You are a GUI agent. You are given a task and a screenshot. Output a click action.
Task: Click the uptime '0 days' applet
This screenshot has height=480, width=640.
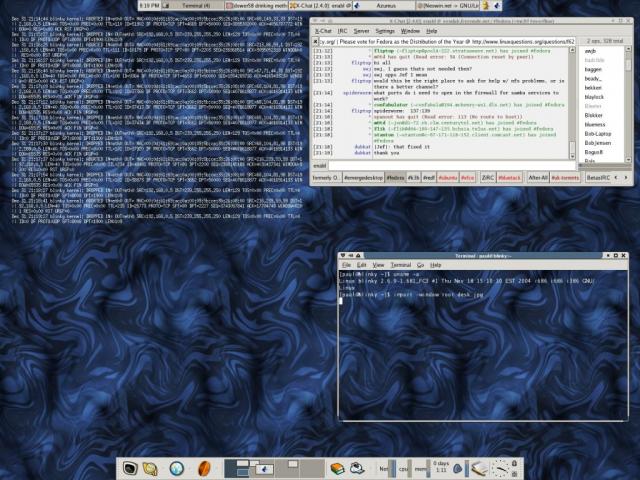tap(441, 467)
